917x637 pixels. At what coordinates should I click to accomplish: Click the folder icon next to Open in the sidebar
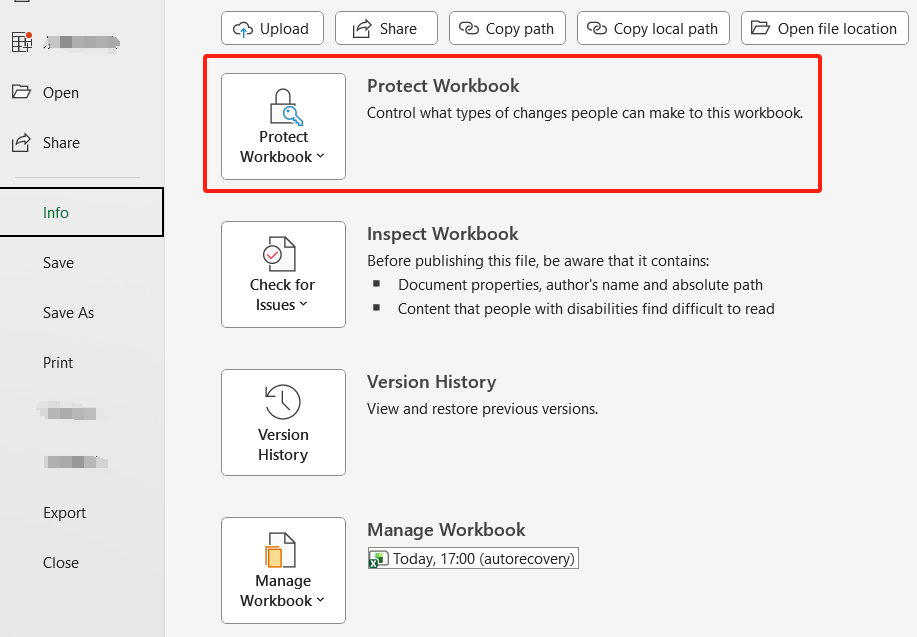[x=21, y=92]
